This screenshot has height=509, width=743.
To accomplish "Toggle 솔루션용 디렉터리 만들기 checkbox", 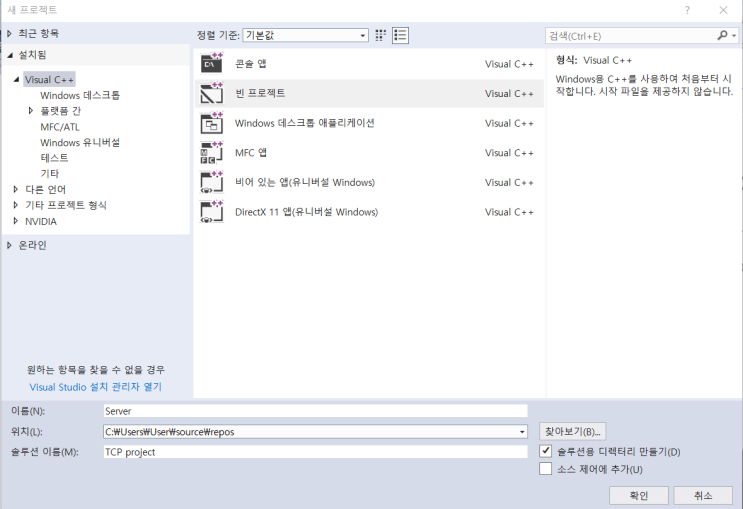I will tap(545, 451).
